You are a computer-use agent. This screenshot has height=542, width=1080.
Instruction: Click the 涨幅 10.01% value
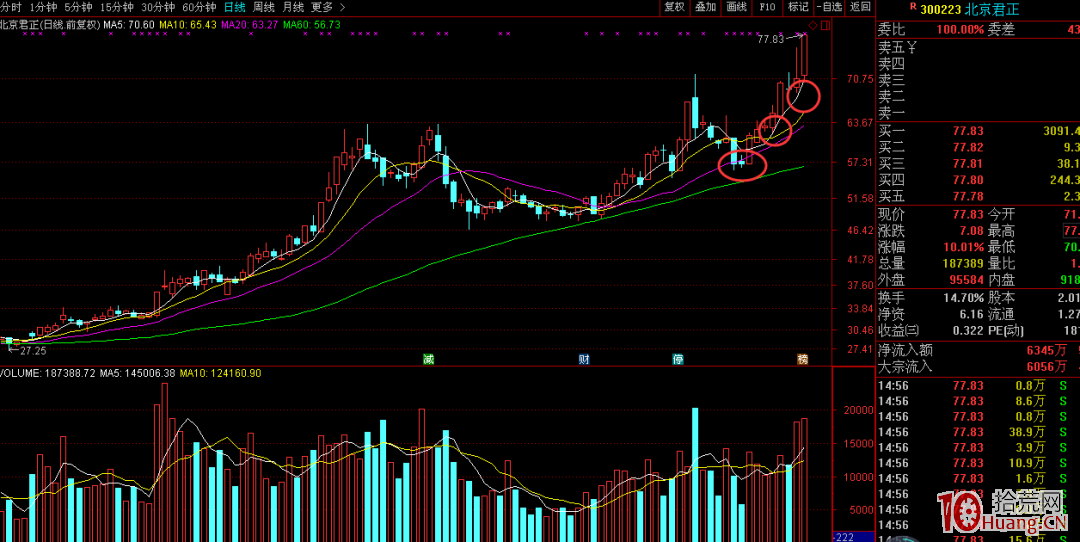tap(964, 247)
